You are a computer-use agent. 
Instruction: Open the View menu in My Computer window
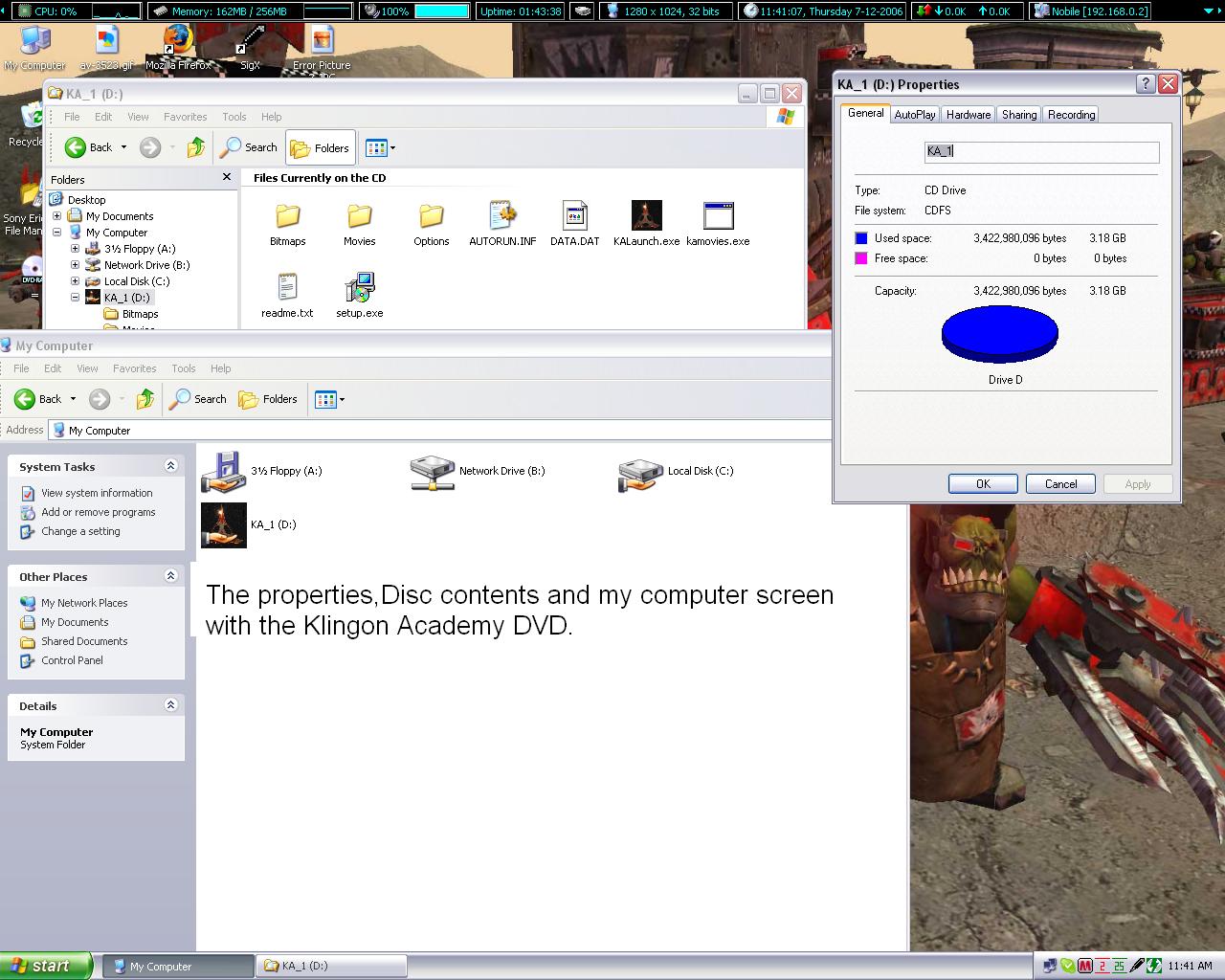87,368
